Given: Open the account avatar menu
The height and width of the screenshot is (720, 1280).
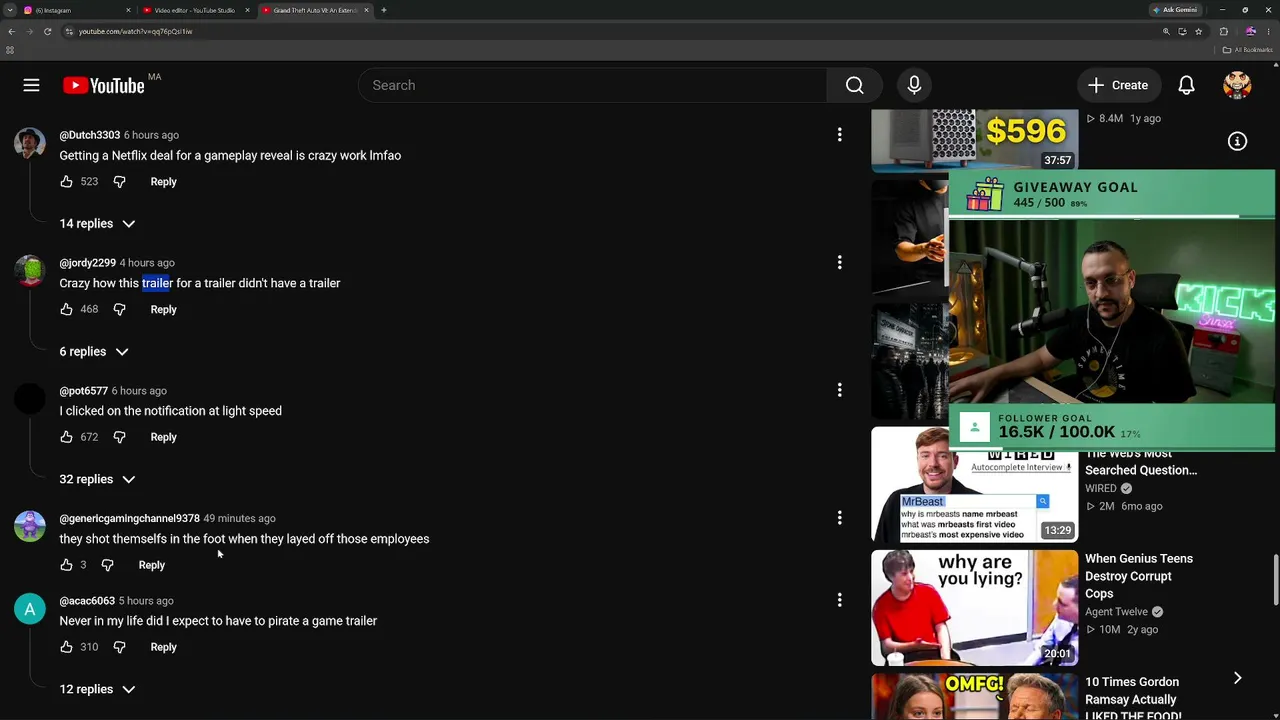Looking at the screenshot, I should (x=1237, y=85).
